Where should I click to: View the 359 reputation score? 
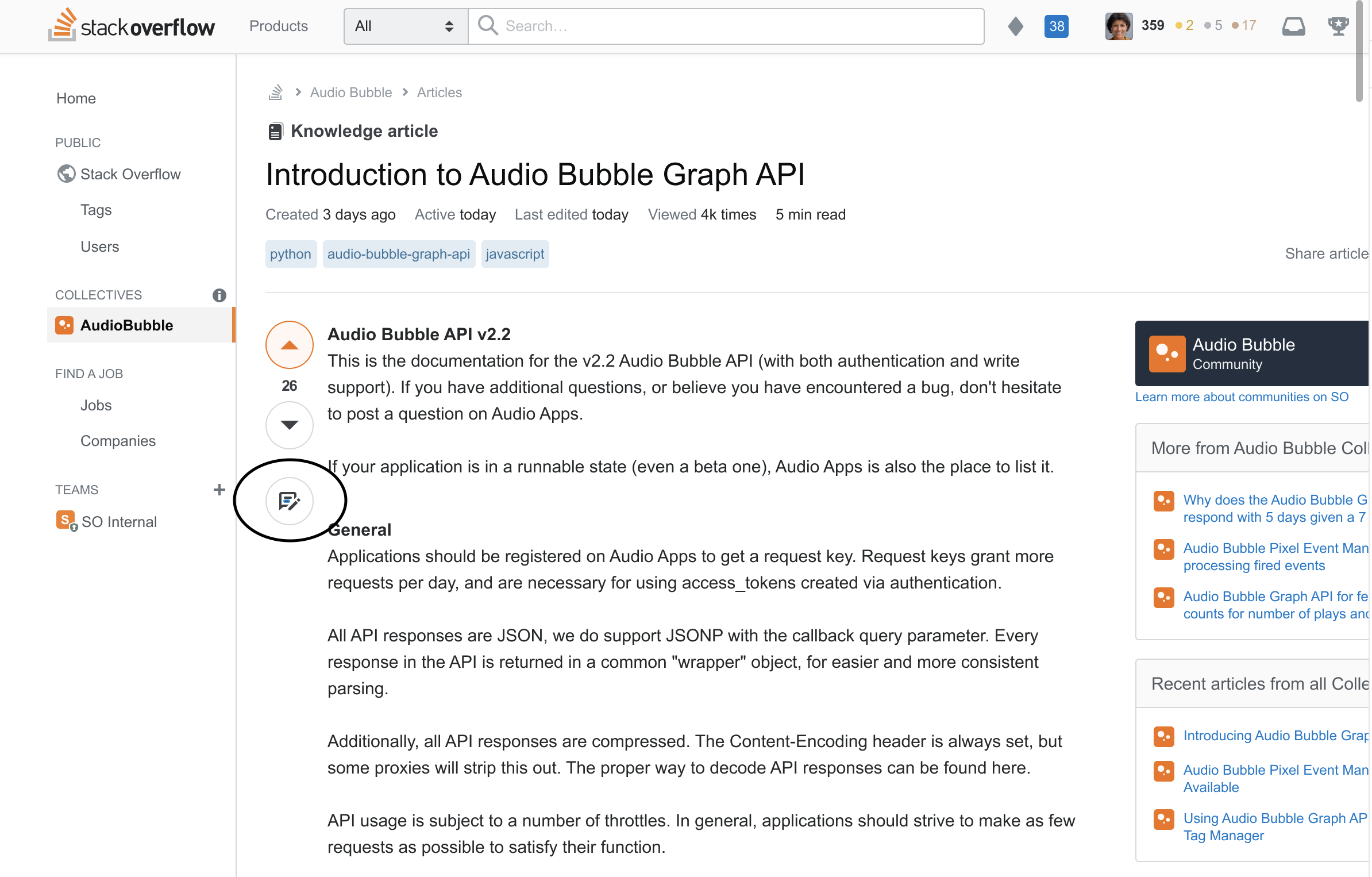click(x=1153, y=25)
